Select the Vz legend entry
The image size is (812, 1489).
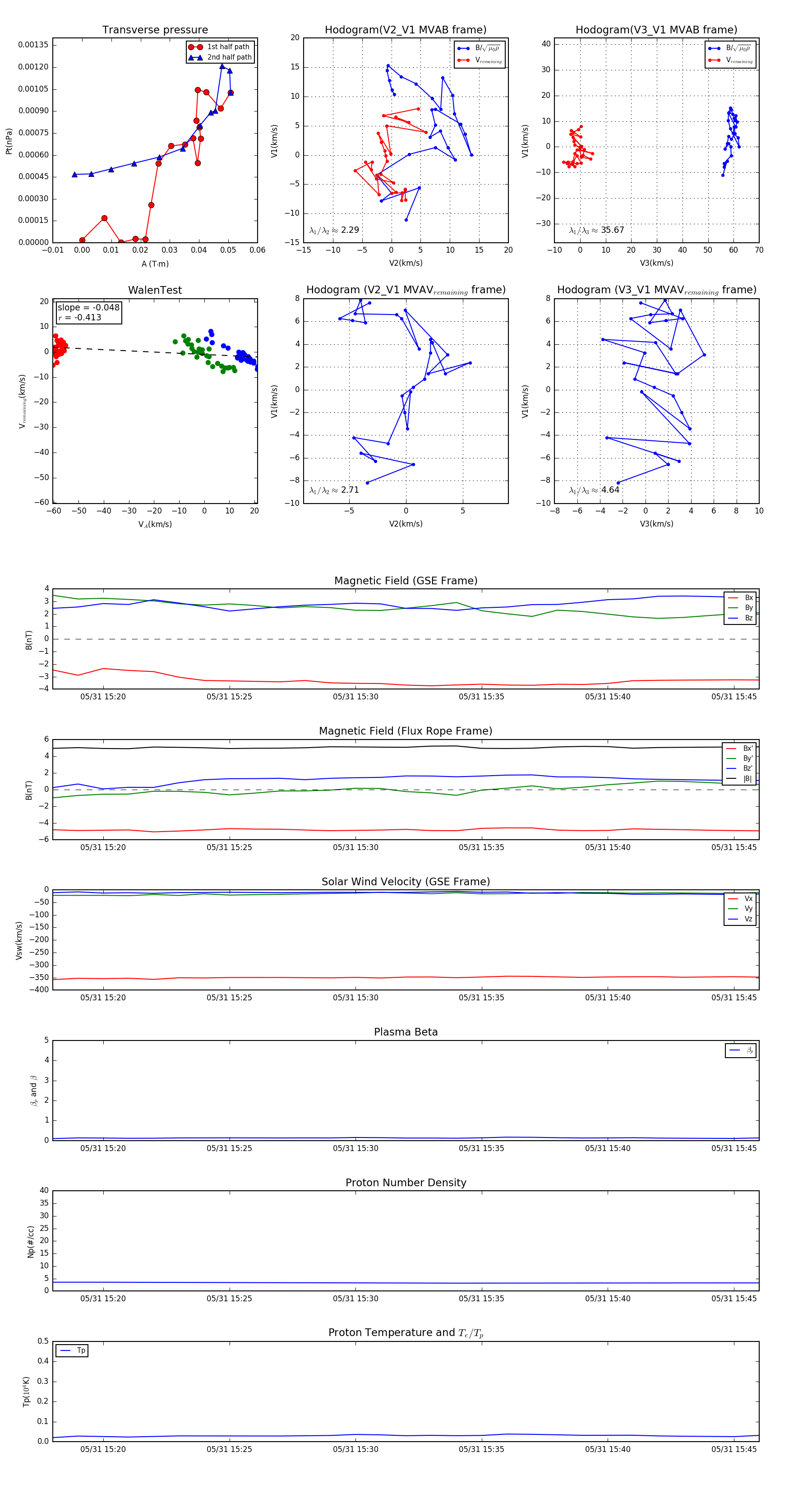tap(740, 919)
